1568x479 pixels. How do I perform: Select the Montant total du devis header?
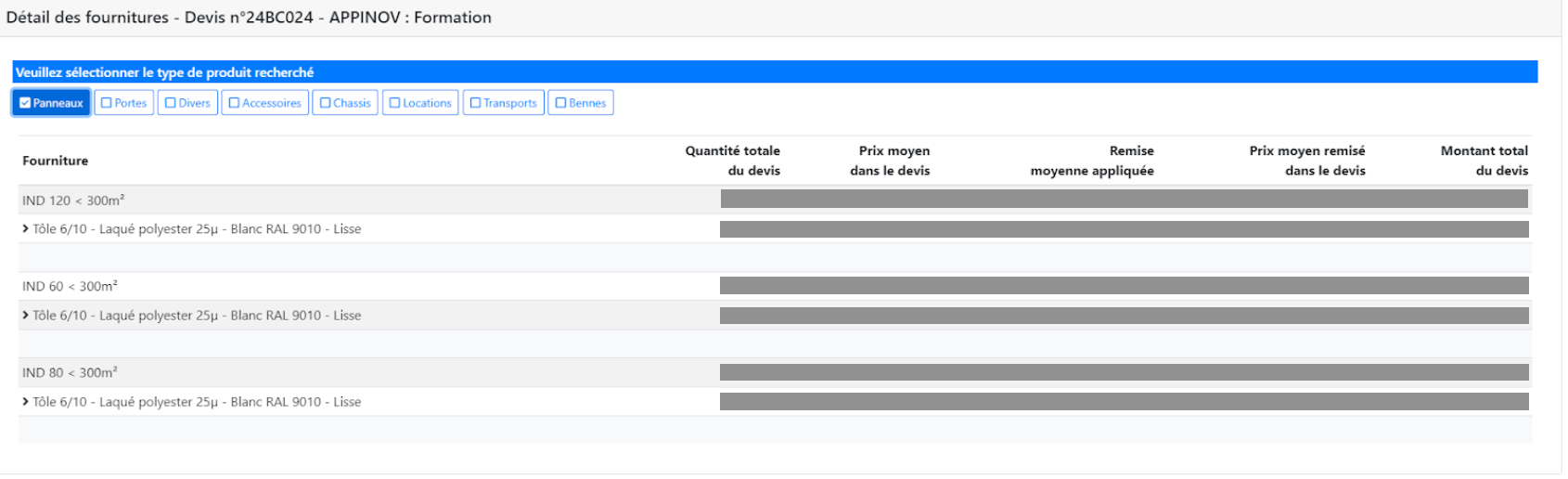1484,161
